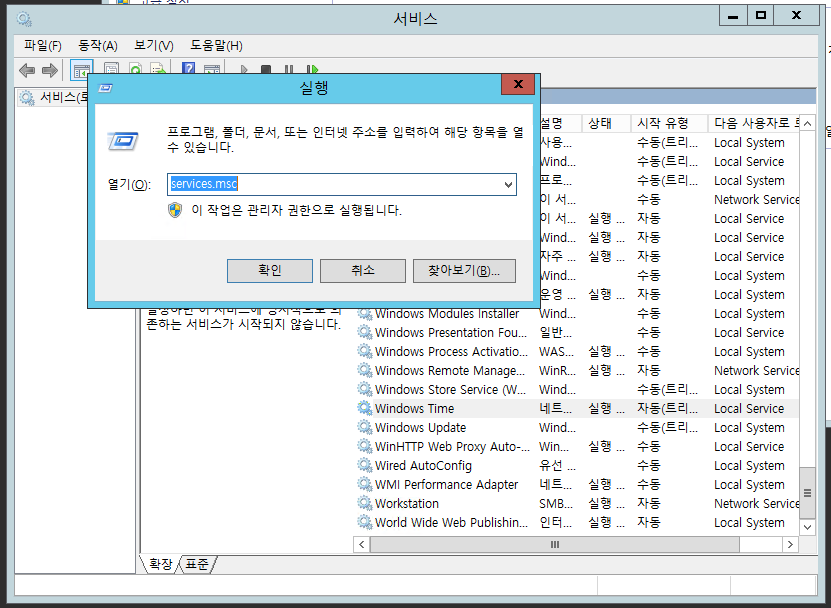Click the Services window title bar gear icon
This screenshot has width=831, height=608.
pyautogui.click(x=24, y=19)
